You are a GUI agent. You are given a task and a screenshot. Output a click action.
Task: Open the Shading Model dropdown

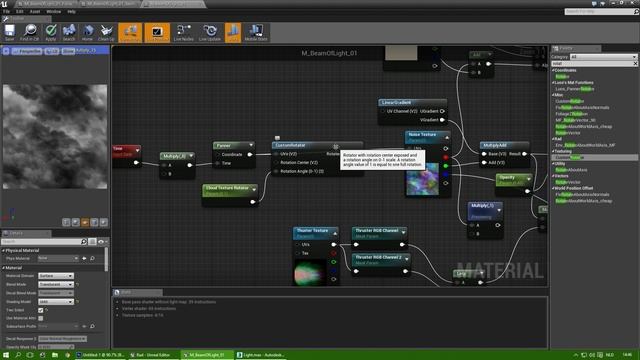click(56, 302)
